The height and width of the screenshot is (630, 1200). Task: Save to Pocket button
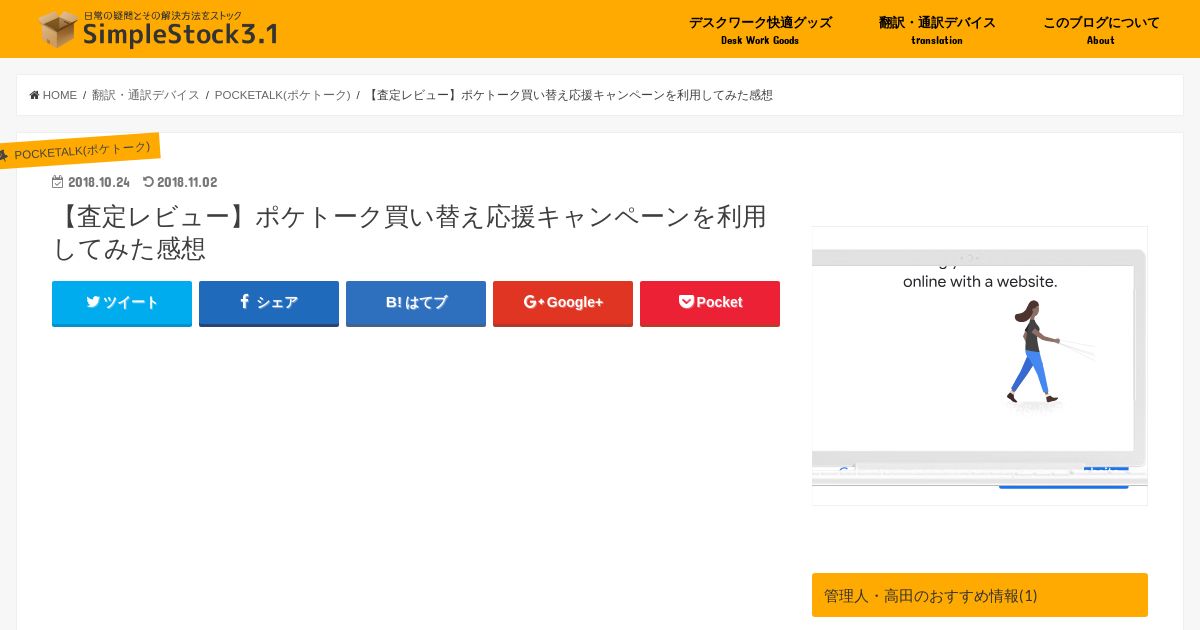click(710, 303)
